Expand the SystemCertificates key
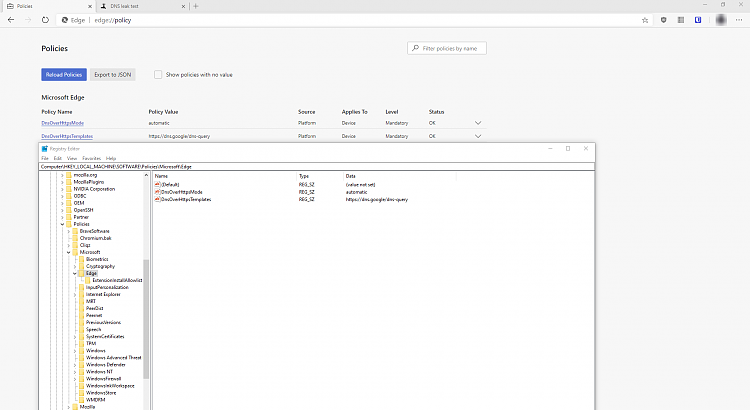Screen dimensions: 750x410 [x=75, y=336]
